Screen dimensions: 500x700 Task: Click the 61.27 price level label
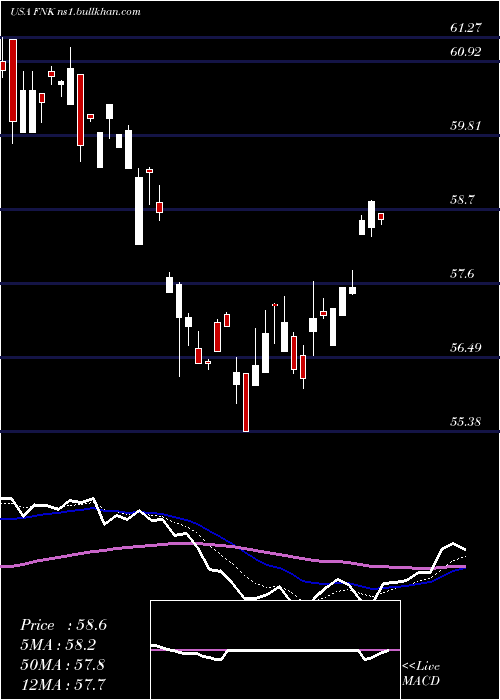click(x=466, y=28)
